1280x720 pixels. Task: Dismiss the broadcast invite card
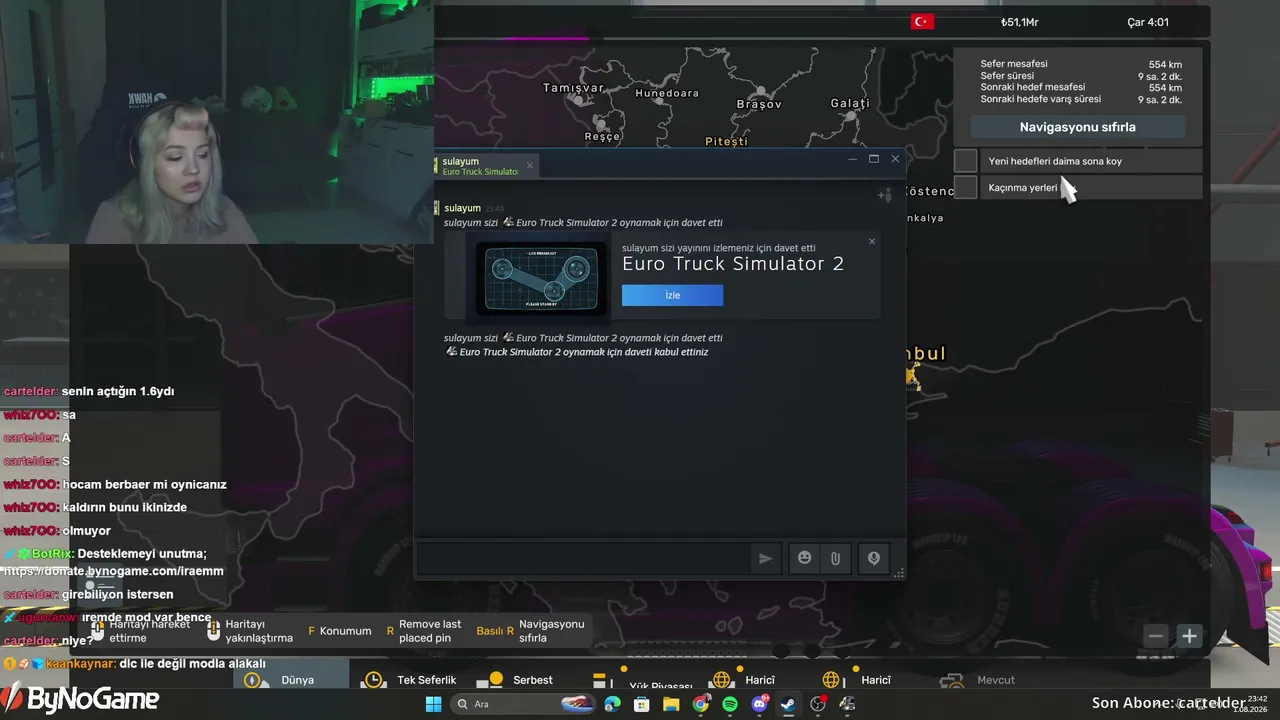tap(871, 241)
